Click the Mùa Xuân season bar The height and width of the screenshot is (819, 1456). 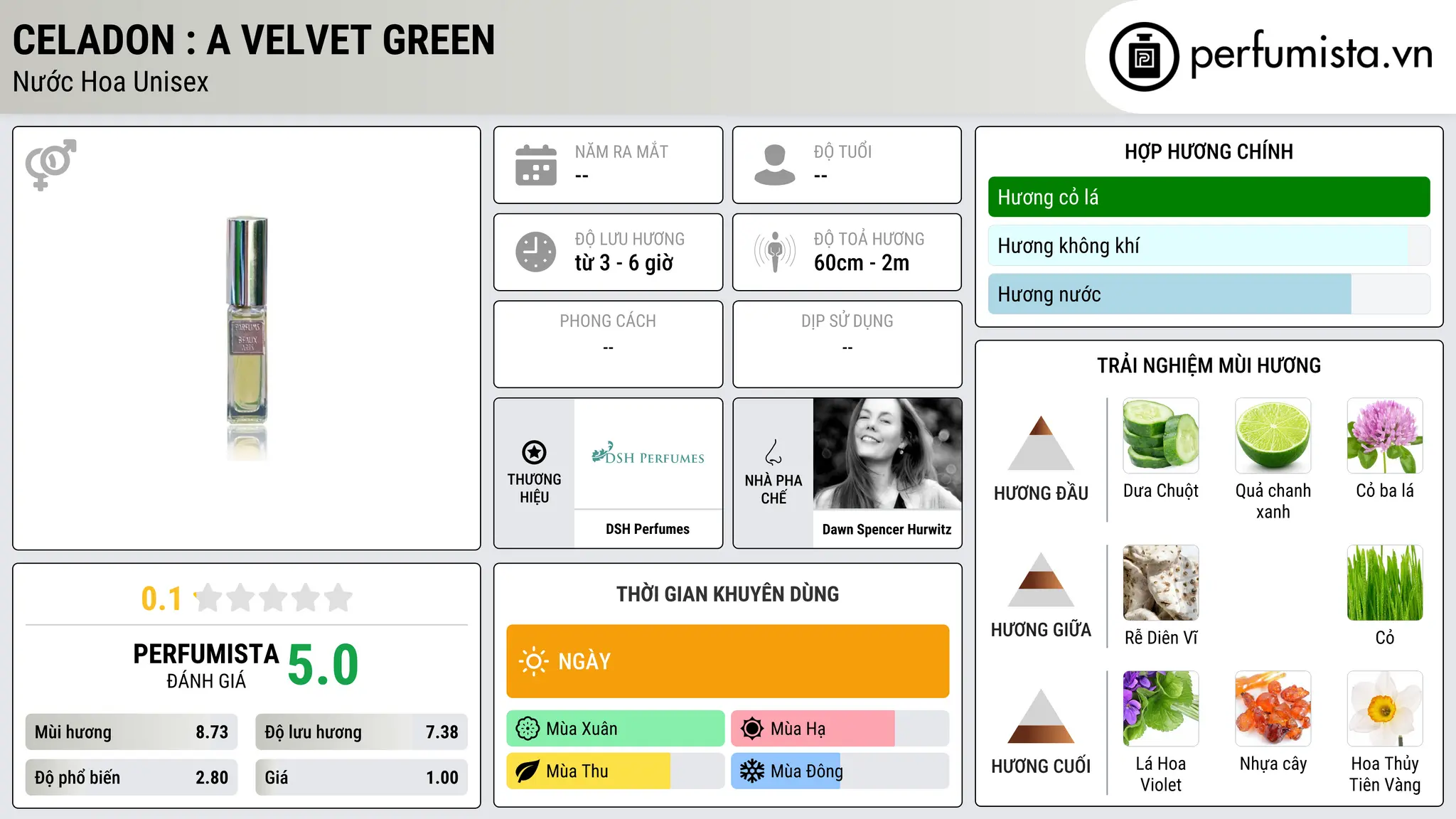point(616,729)
